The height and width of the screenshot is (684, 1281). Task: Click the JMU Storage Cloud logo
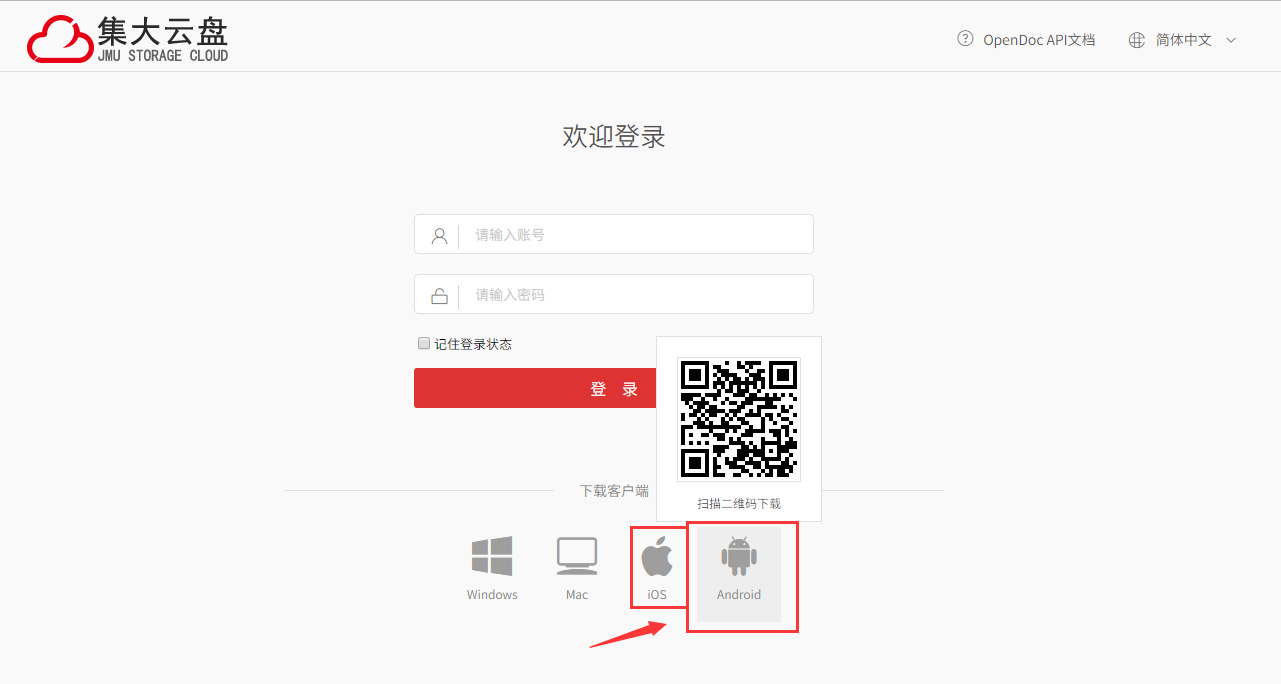coord(128,40)
